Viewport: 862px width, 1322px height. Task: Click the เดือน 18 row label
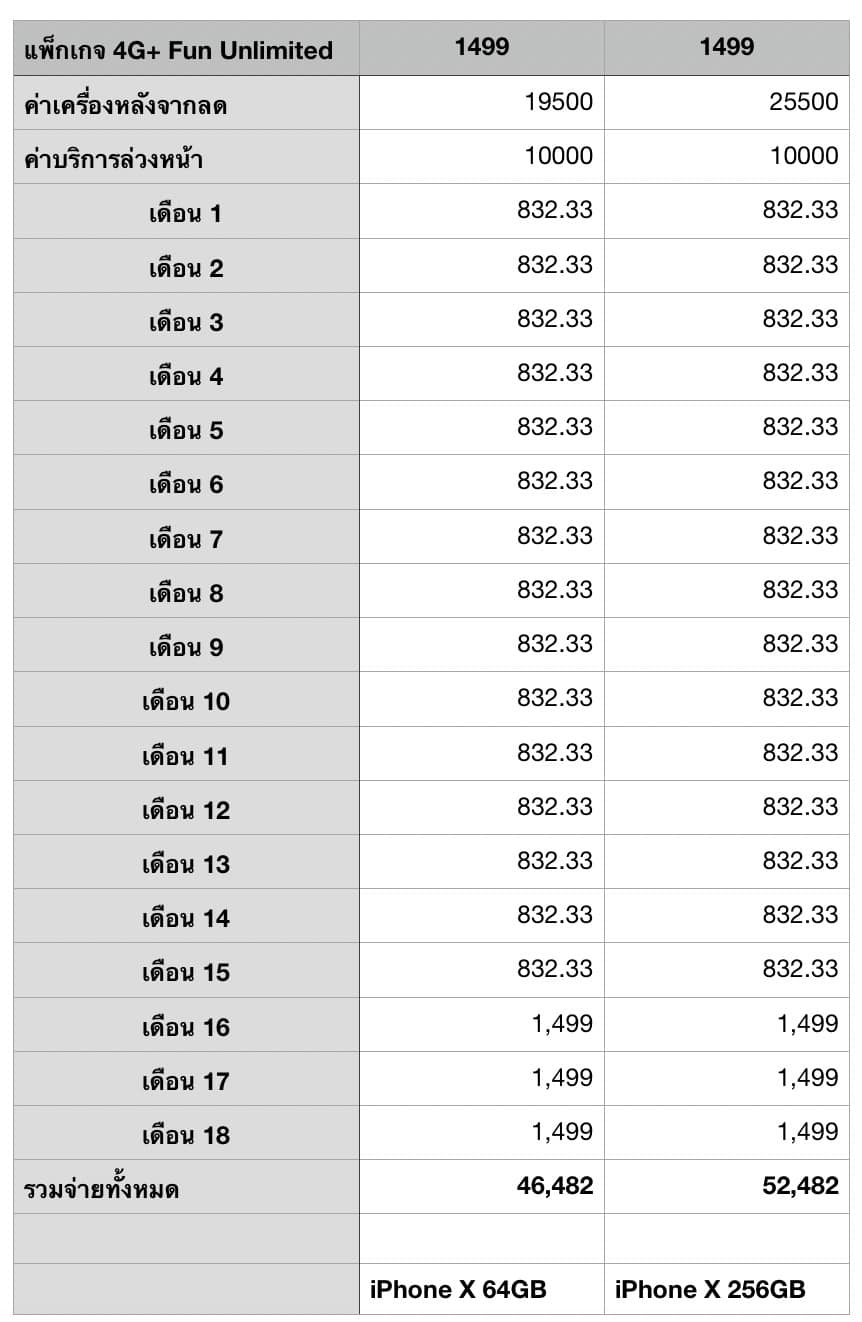pyautogui.click(x=185, y=1135)
